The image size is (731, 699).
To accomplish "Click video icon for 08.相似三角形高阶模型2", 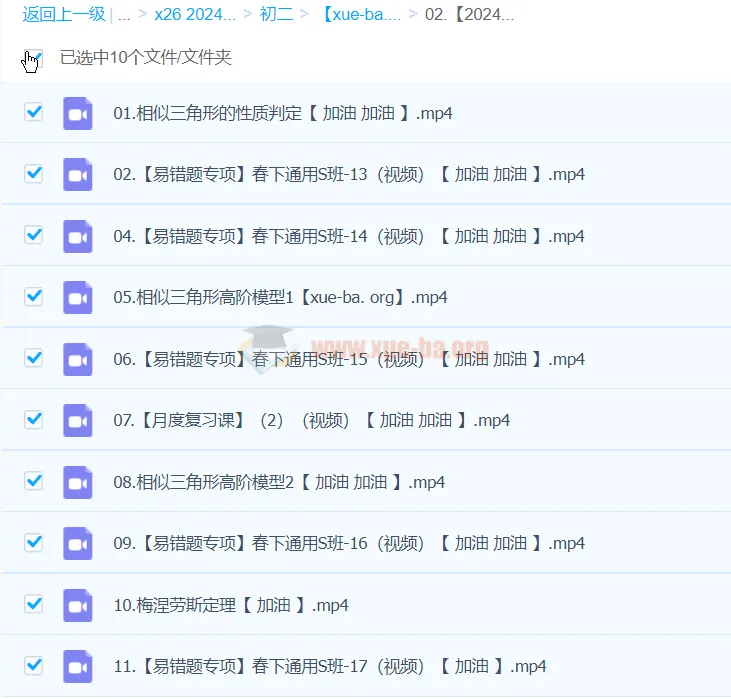I will coord(78,482).
